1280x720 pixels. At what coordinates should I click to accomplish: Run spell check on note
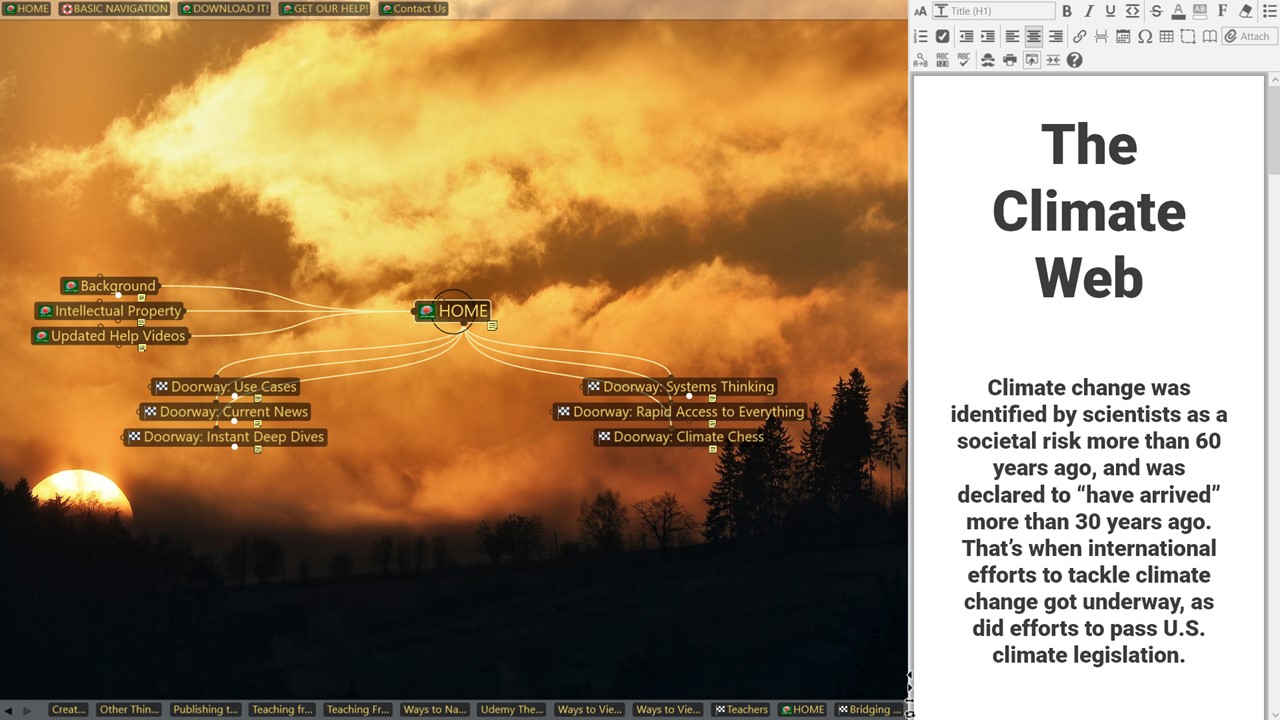[964, 60]
